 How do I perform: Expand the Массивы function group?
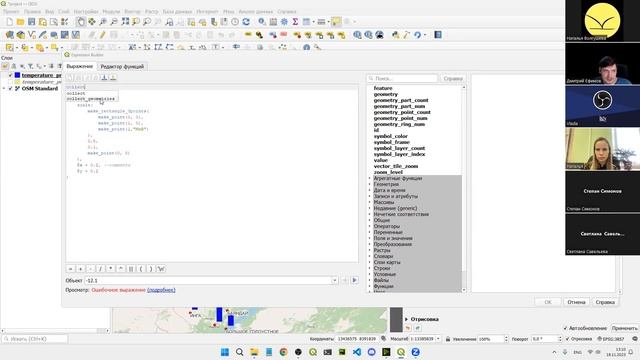370,202
